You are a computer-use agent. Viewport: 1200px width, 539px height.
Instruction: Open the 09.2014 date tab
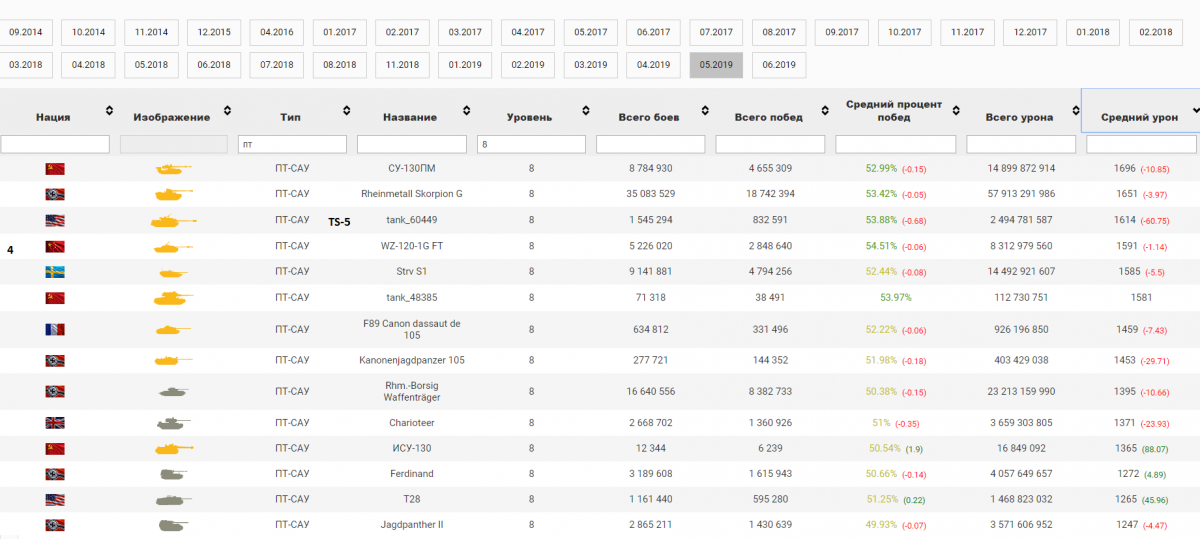tap(25, 32)
